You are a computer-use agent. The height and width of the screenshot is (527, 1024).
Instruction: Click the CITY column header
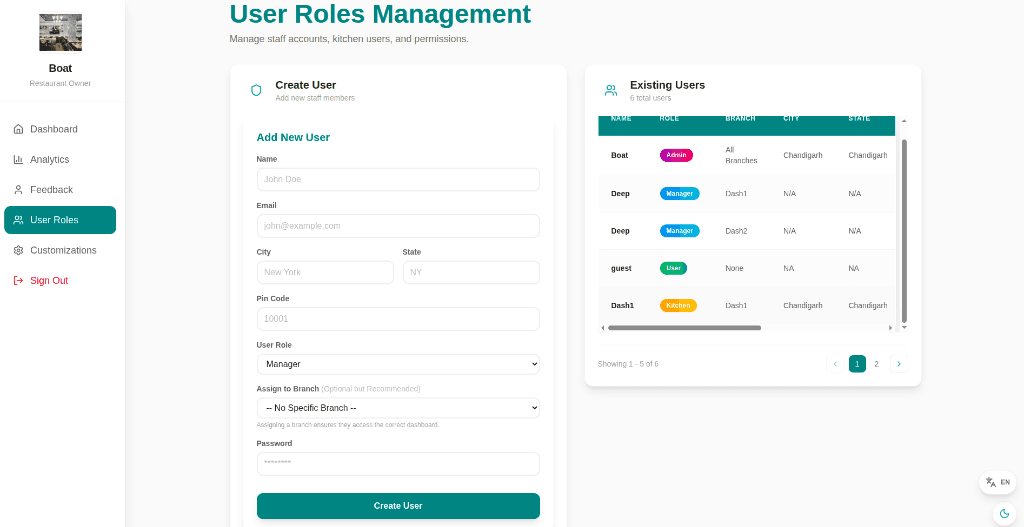791,119
